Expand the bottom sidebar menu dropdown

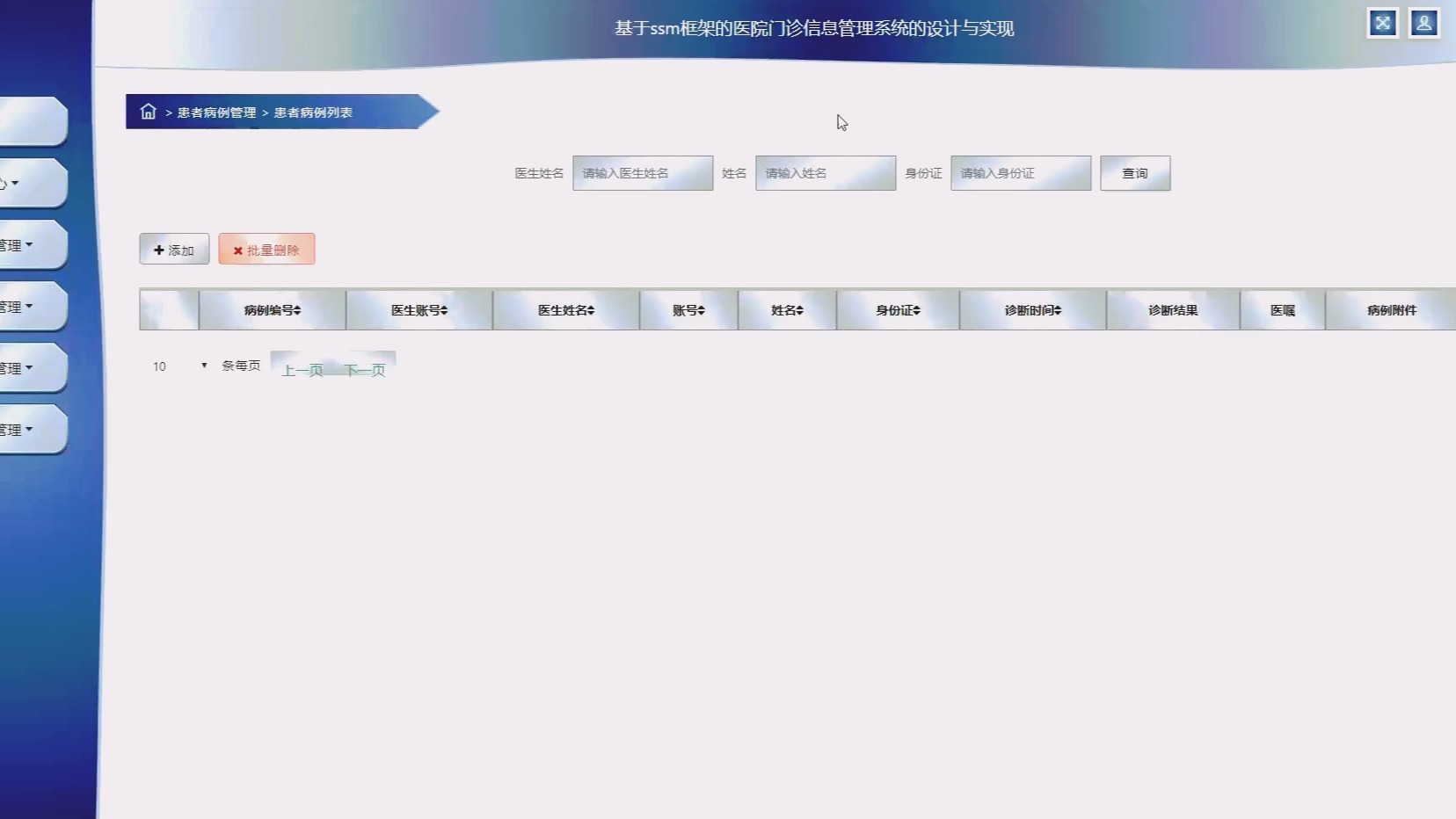tap(33, 429)
